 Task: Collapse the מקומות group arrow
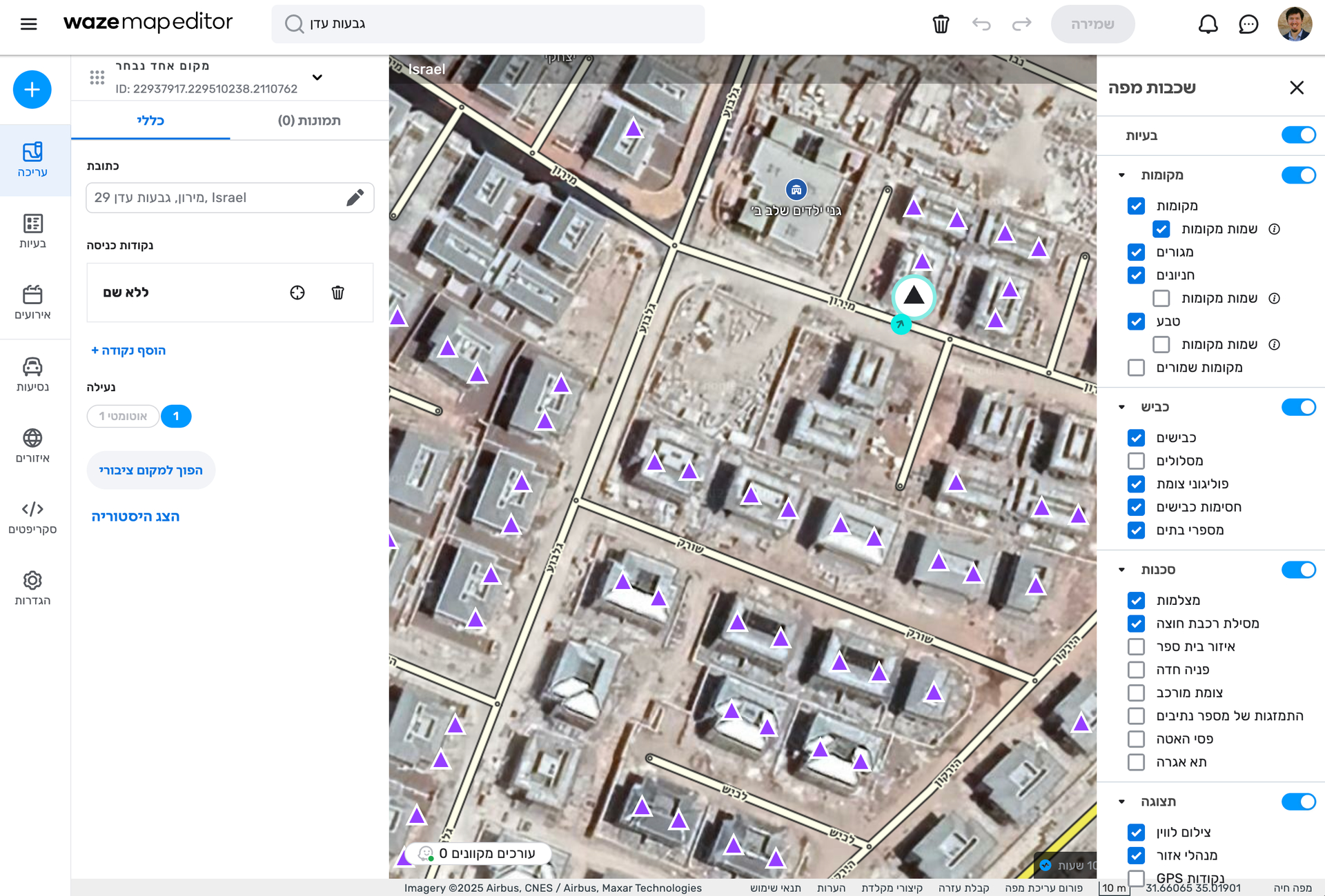pyautogui.click(x=1121, y=175)
